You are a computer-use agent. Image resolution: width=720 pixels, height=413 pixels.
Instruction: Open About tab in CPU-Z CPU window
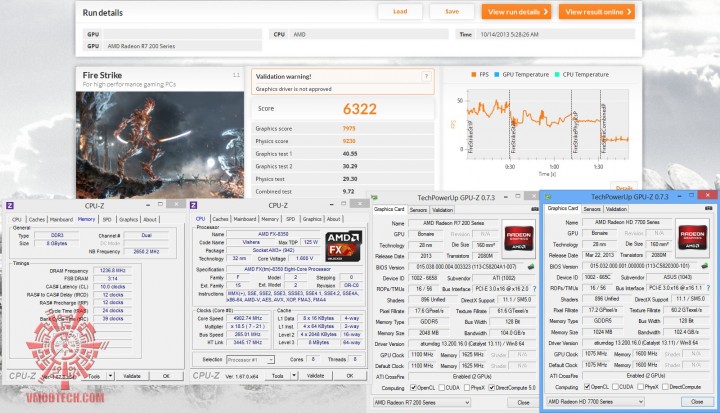pos(333,219)
